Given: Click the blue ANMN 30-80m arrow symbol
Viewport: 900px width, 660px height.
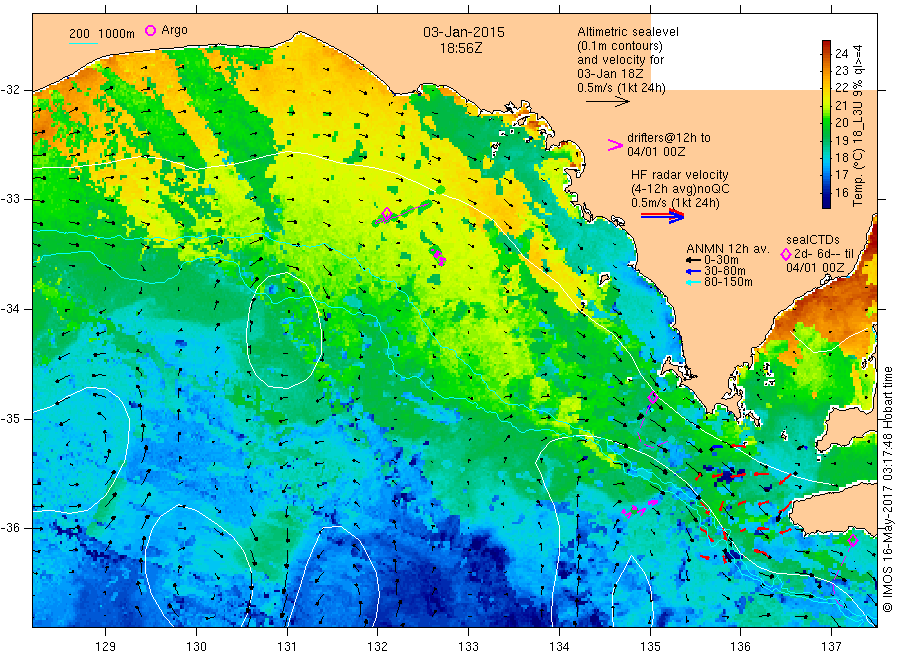Looking at the screenshot, I should coord(693,271).
